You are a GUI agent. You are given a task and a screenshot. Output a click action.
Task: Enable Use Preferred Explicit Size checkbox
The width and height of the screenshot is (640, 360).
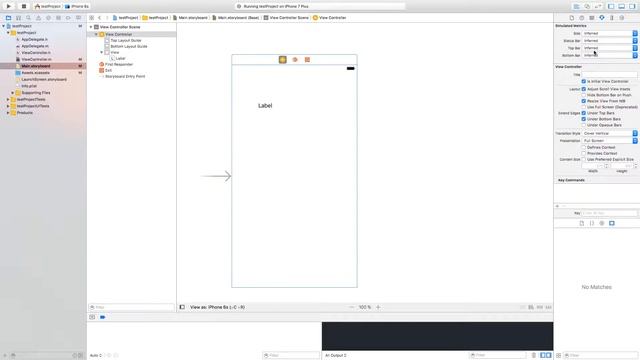584,160
